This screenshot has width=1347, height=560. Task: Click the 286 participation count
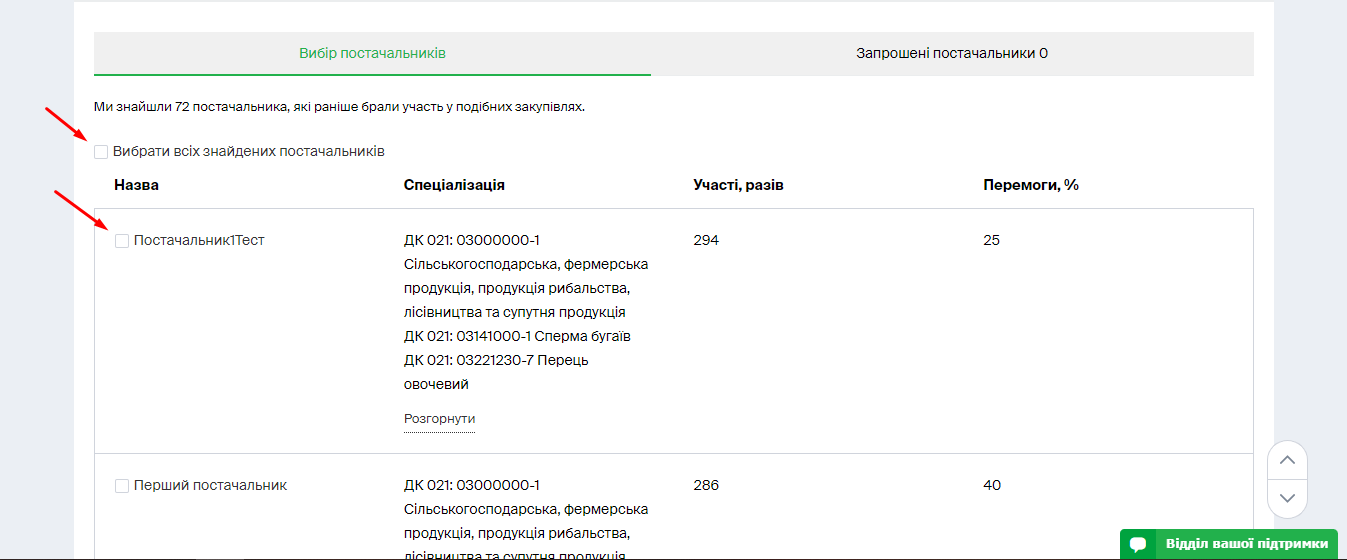pyautogui.click(x=706, y=486)
